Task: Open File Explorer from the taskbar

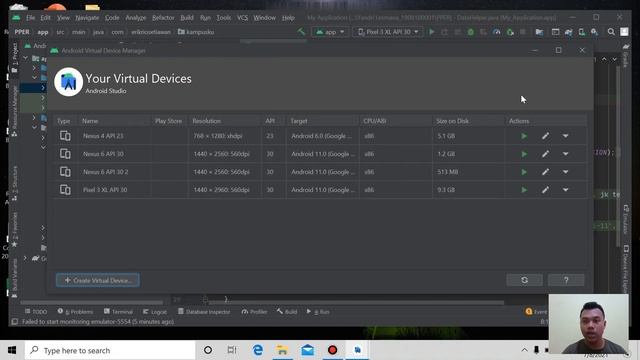Action: [282, 350]
